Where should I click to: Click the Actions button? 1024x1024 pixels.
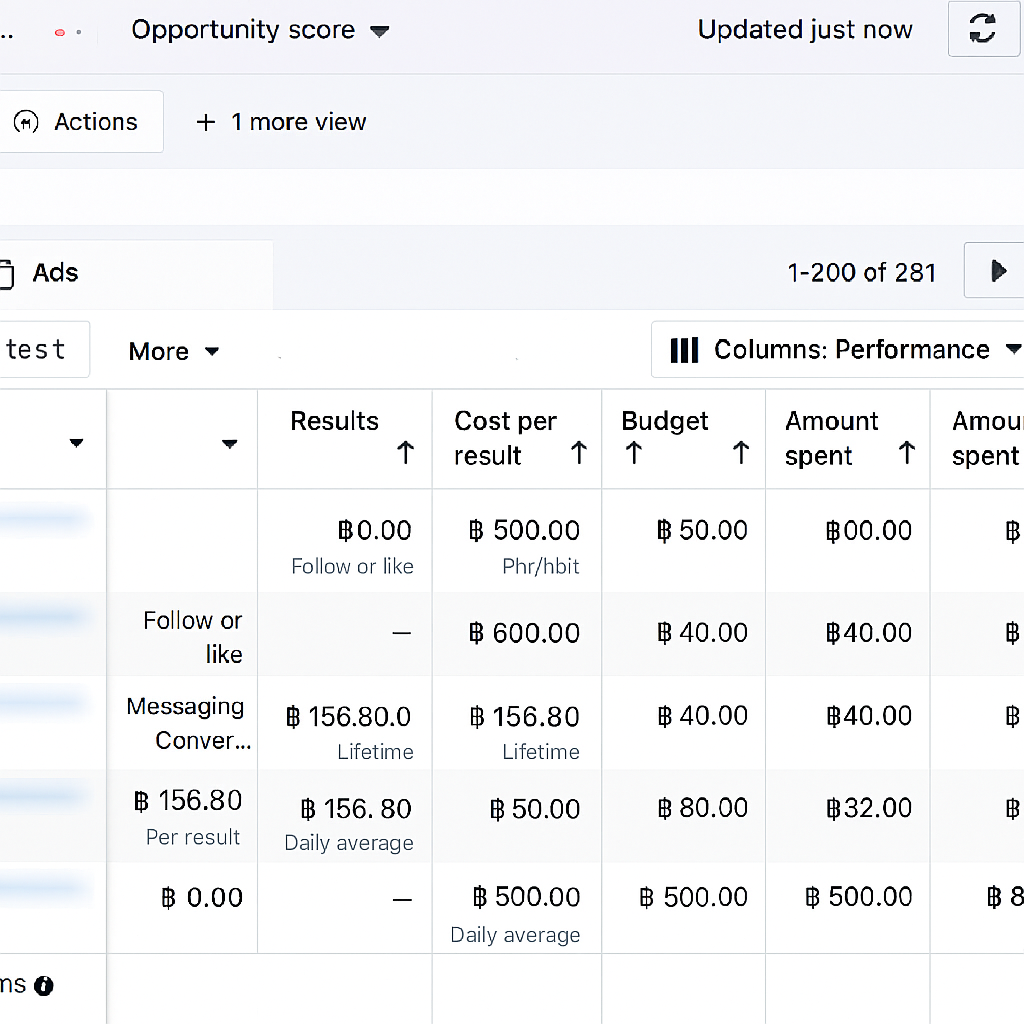click(x=82, y=121)
